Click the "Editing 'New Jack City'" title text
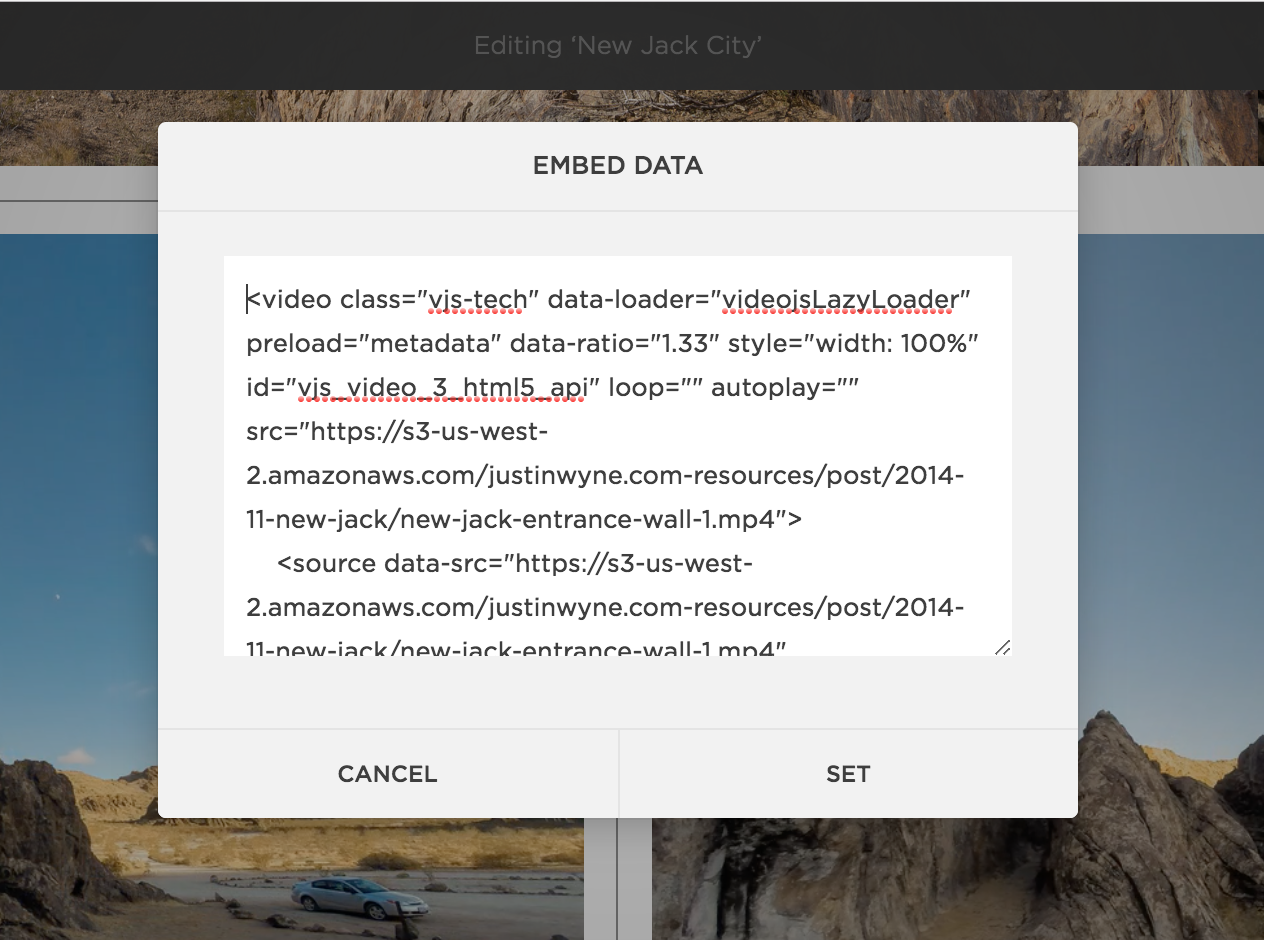 click(618, 45)
